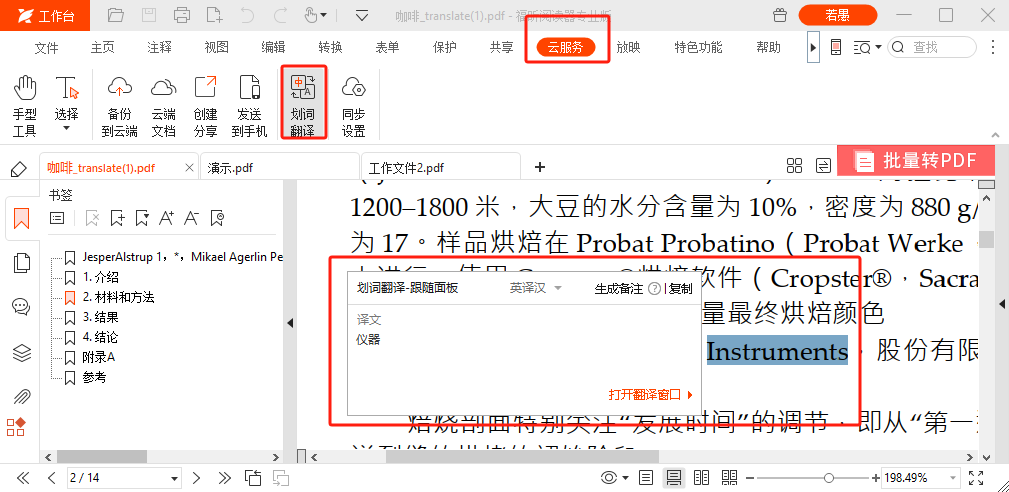This screenshot has width=1009, height=492.
Task: Open the Layers panel in sidebar
Action: click(x=22, y=352)
